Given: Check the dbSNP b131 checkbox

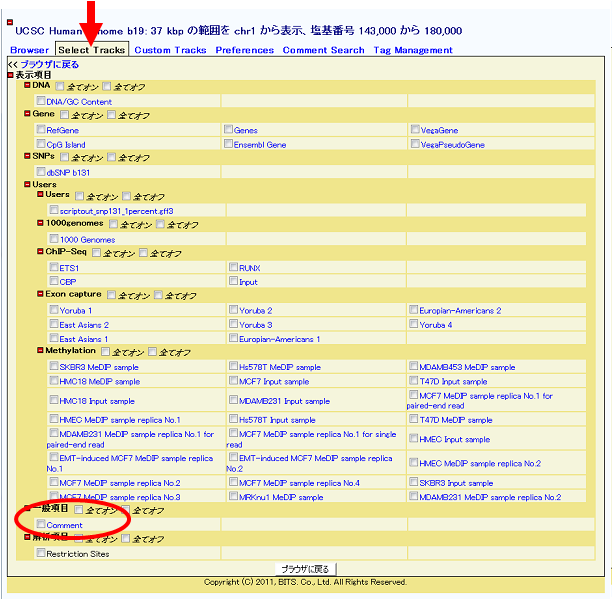Looking at the screenshot, I should pos(41,171).
